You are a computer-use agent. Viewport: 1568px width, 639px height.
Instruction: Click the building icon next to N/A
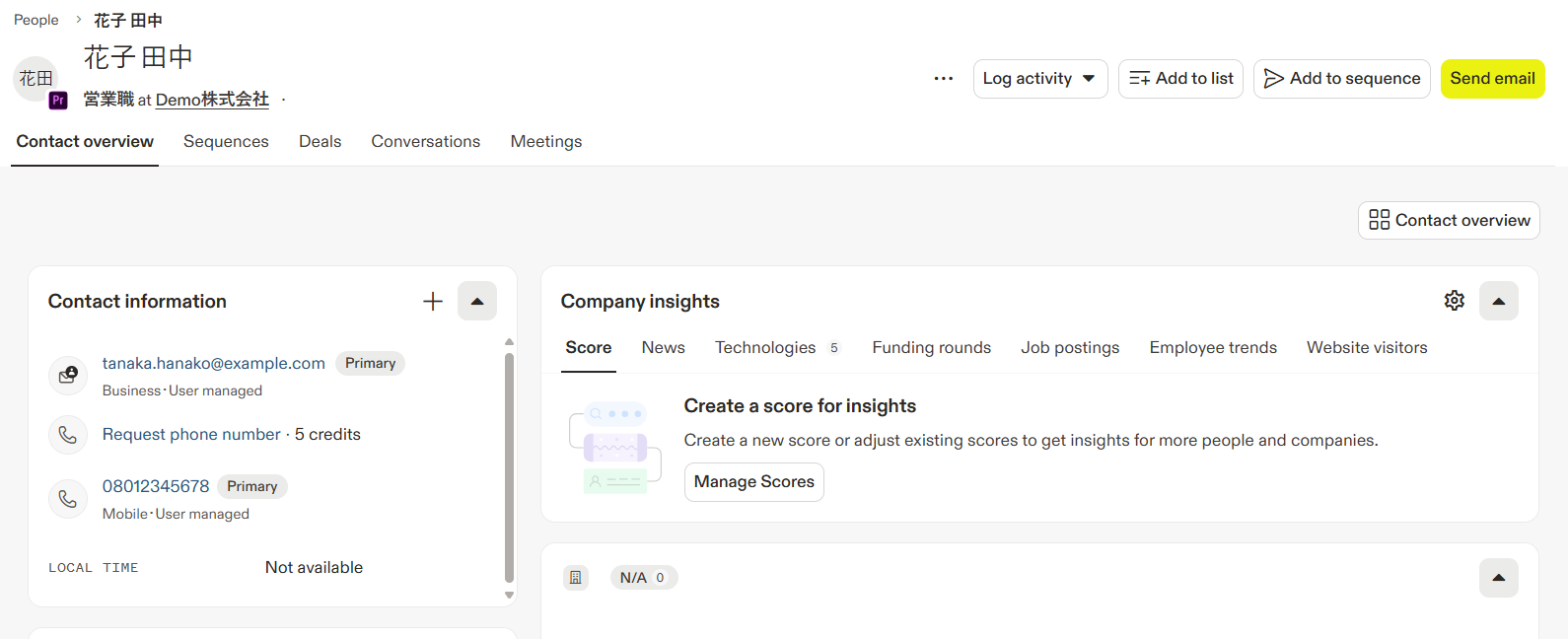tap(576, 578)
